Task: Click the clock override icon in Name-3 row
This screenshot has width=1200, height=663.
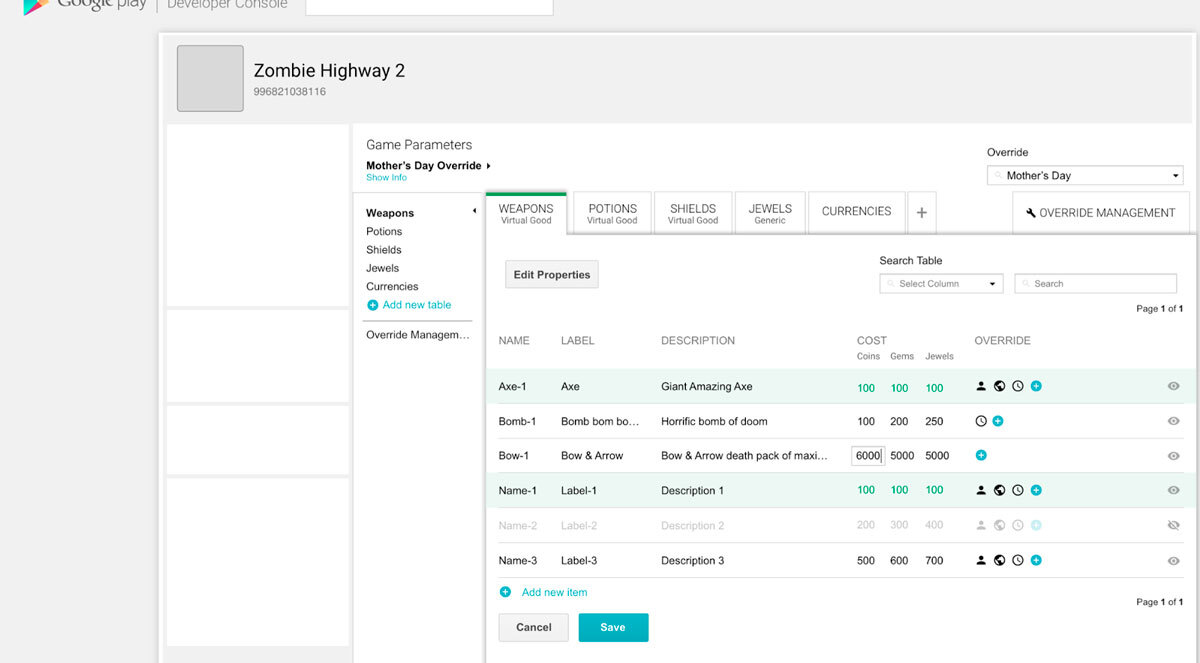Action: 1018,560
